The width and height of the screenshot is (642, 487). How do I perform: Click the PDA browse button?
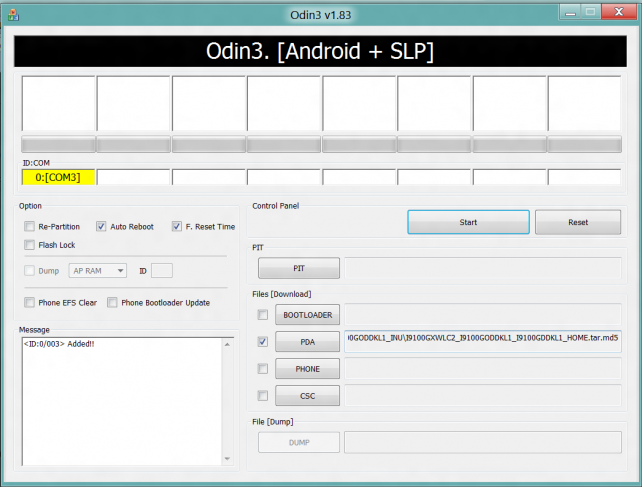pyautogui.click(x=307, y=342)
